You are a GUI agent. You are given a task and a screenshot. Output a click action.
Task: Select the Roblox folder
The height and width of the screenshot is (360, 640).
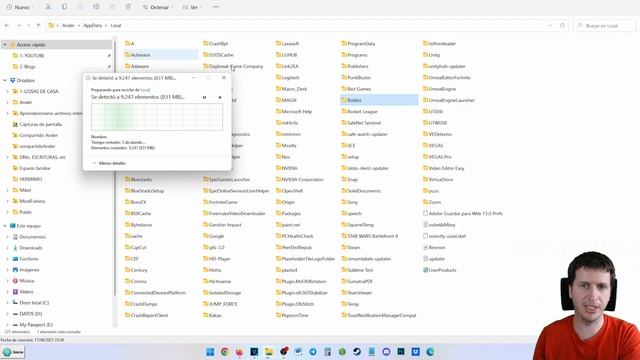tap(379, 100)
